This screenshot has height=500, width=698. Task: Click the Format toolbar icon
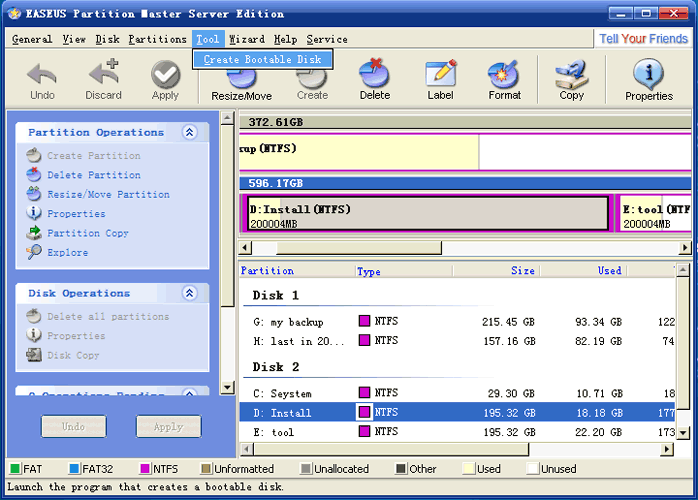[x=504, y=73]
